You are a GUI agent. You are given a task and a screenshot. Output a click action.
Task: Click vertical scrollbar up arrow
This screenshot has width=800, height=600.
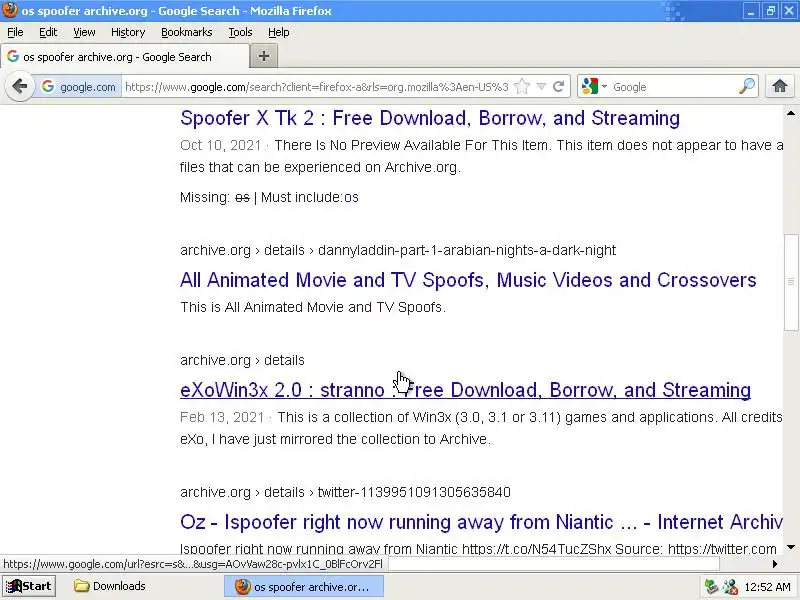coord(791,113)
